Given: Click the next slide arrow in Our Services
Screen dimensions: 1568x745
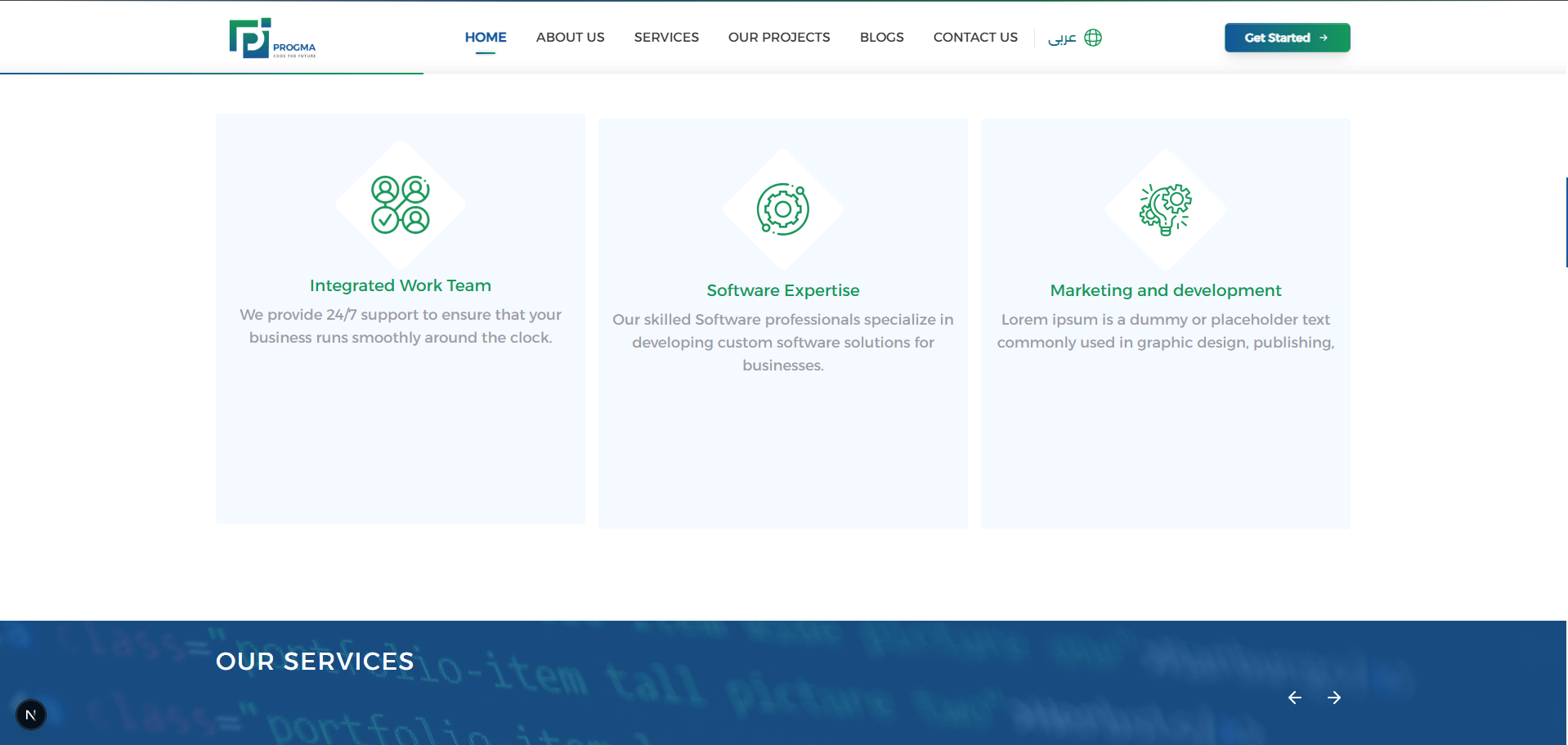Looking at the screenshot, I should [x=1335, y=698].
